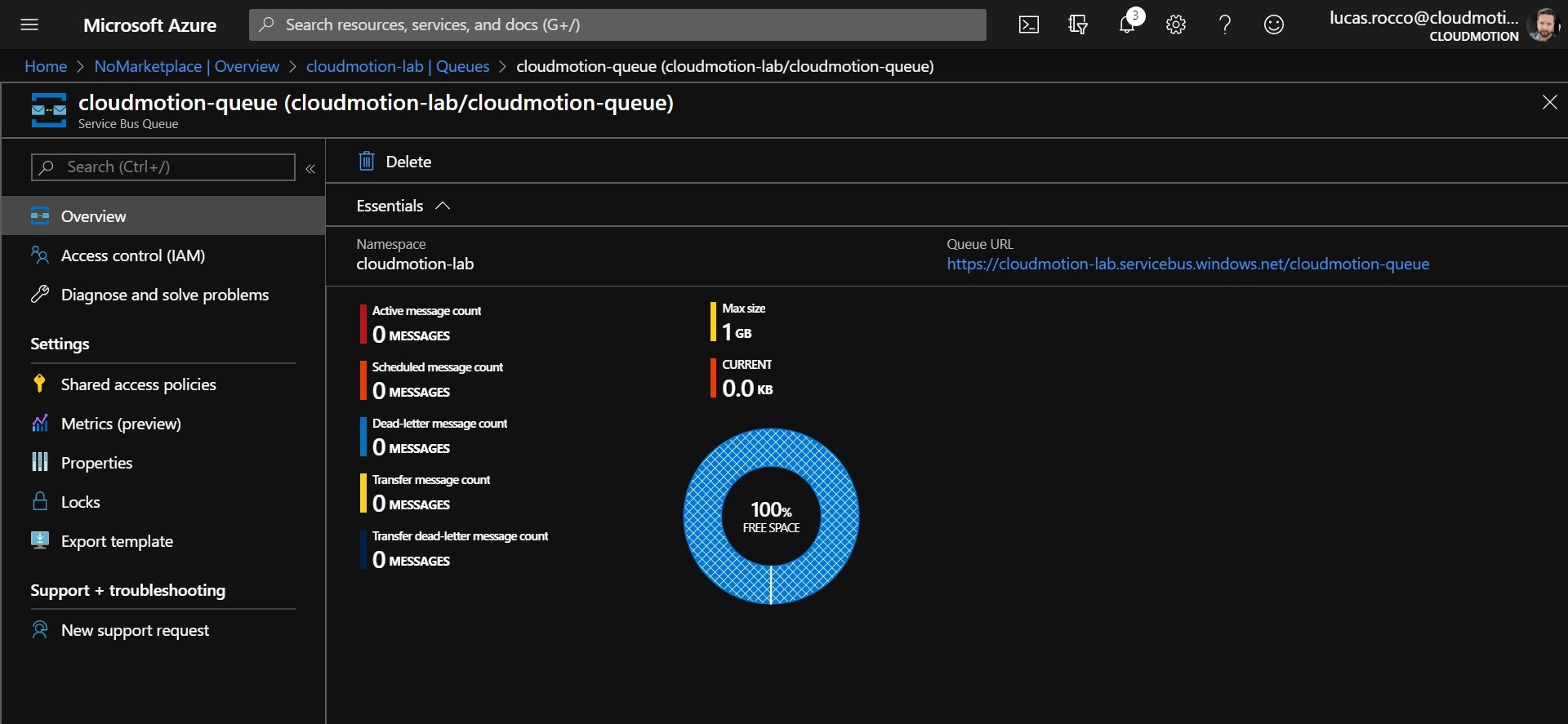1568x724 pixels.
Task: Click the Active message count tile
Action: click(x=421, y=324)
